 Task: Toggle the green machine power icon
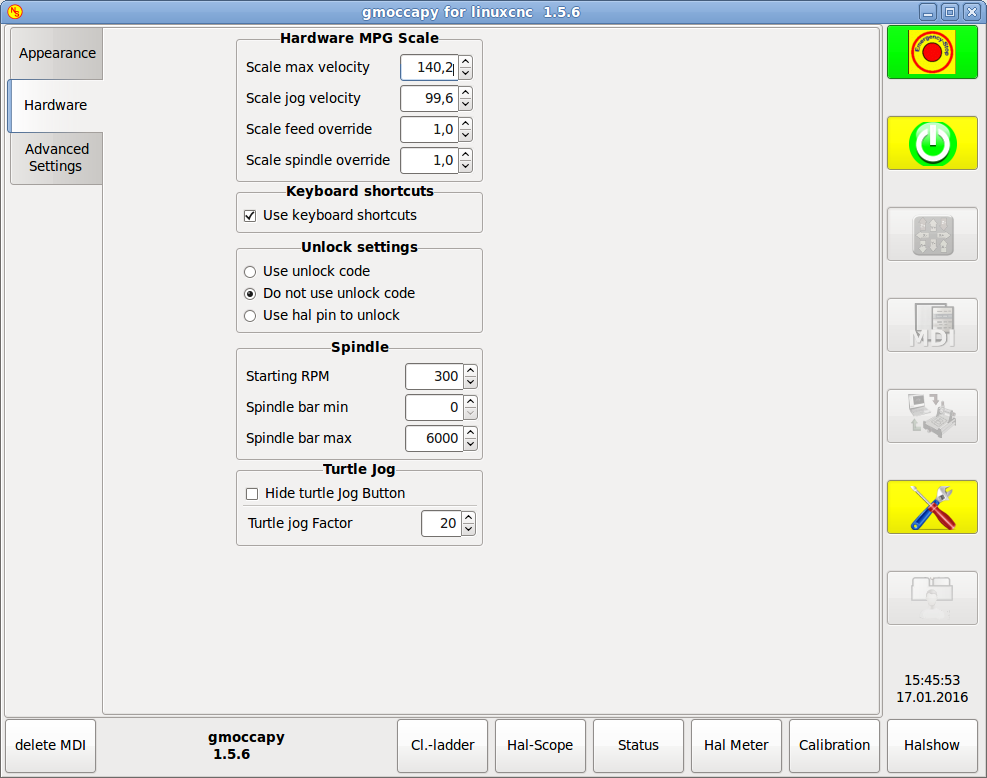coord(932,143)
